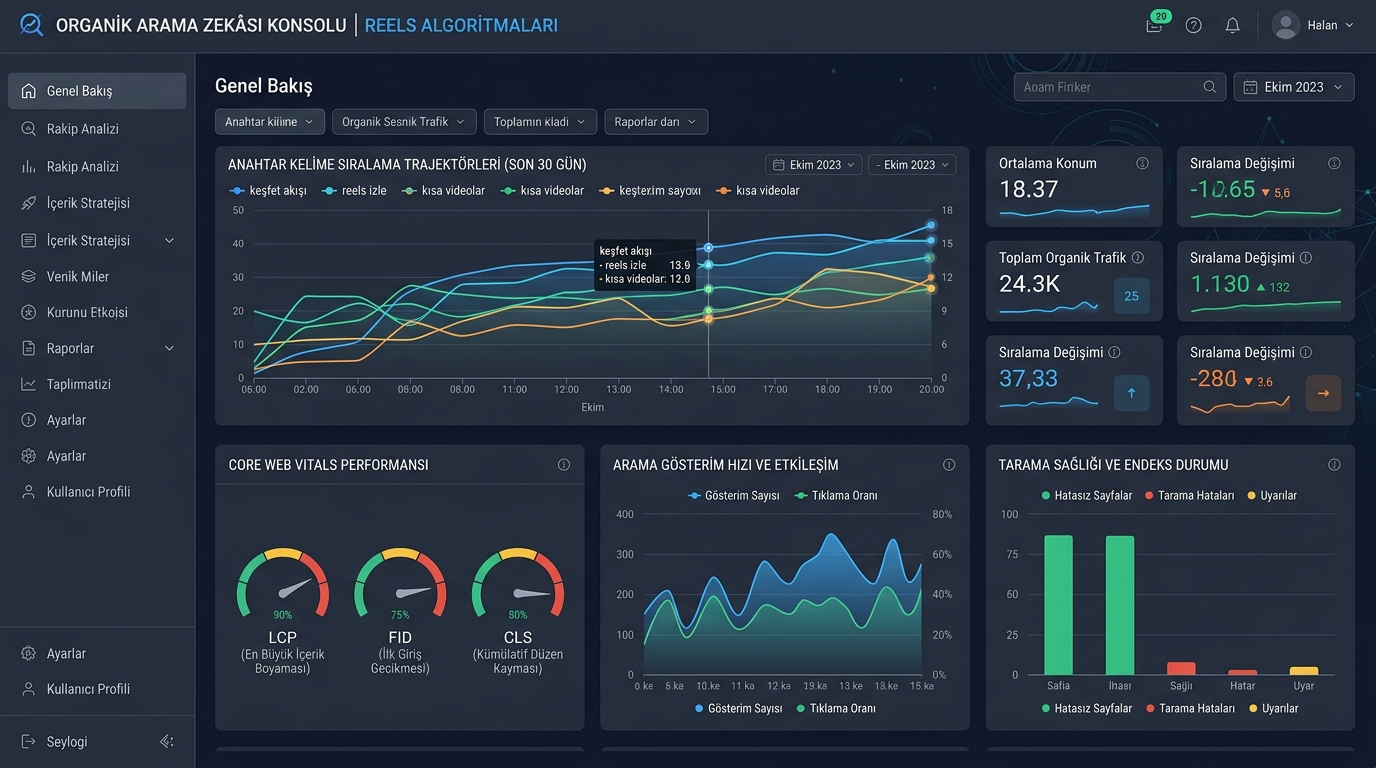Open the Raporlar darı dropdown
The image size is (1376, 768).
(656, 122)
